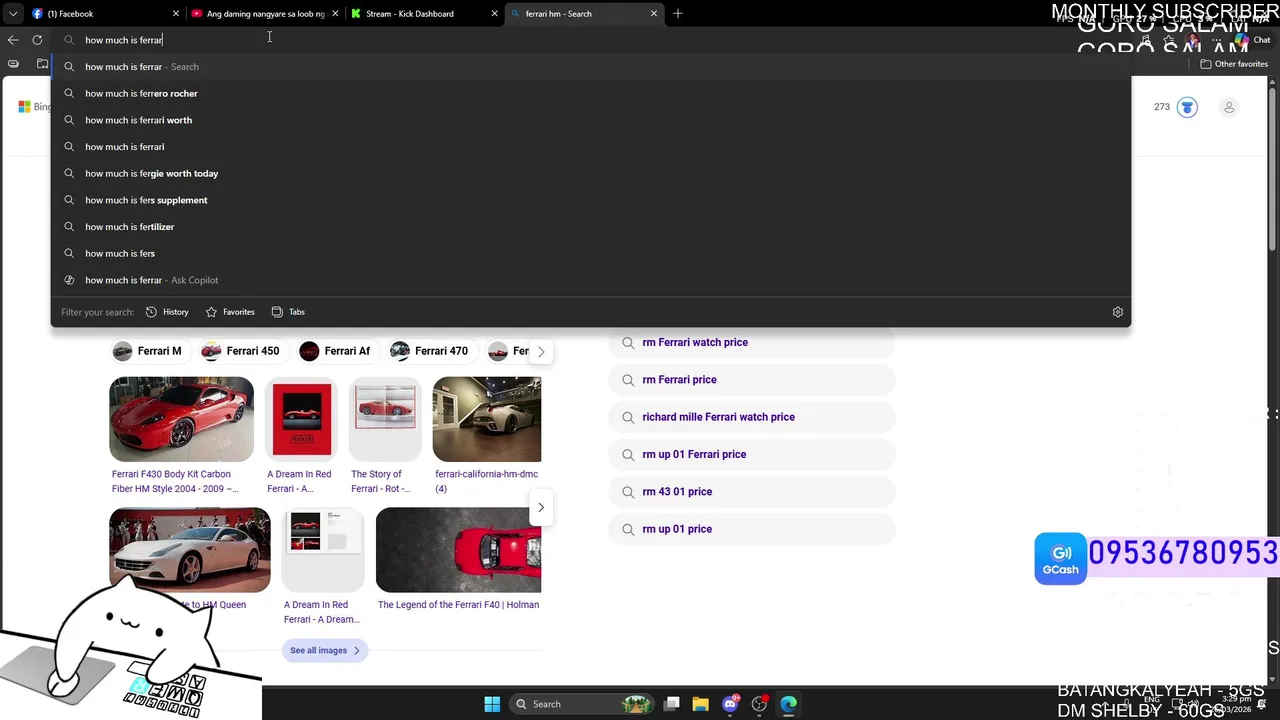Search related 'rm Ferrari watch price'
The height and width of the screenshot is (720, 1280).
pyautogui.click(x=752, y=342)
